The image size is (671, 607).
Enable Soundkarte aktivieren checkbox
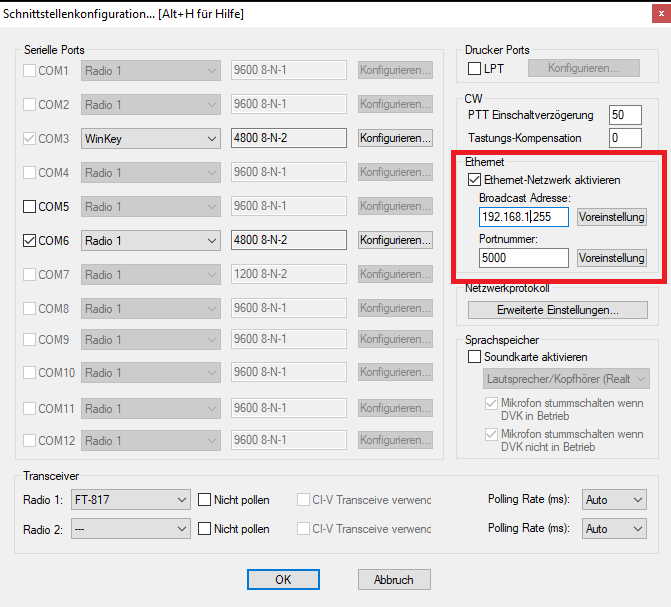click(x=475, y=357)
